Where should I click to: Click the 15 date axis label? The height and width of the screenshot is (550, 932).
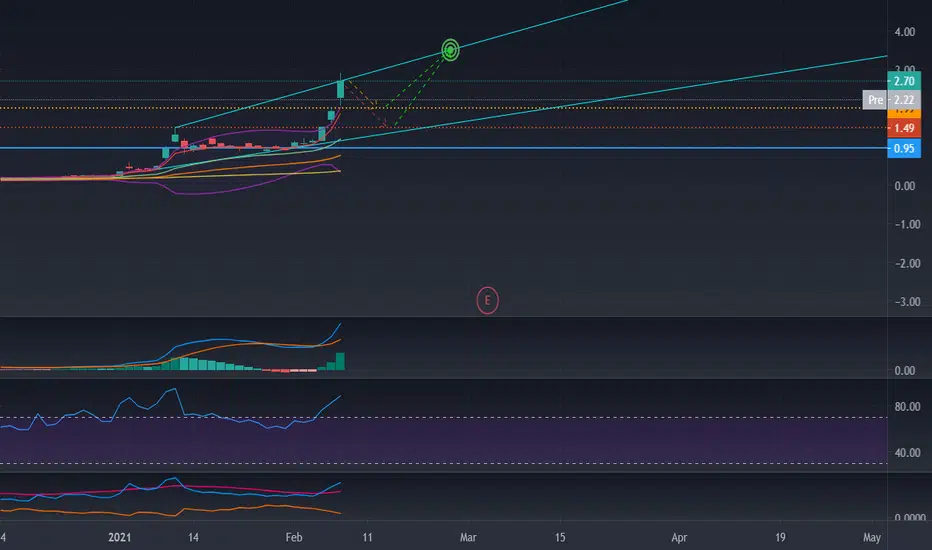click(x=560, y=537)
